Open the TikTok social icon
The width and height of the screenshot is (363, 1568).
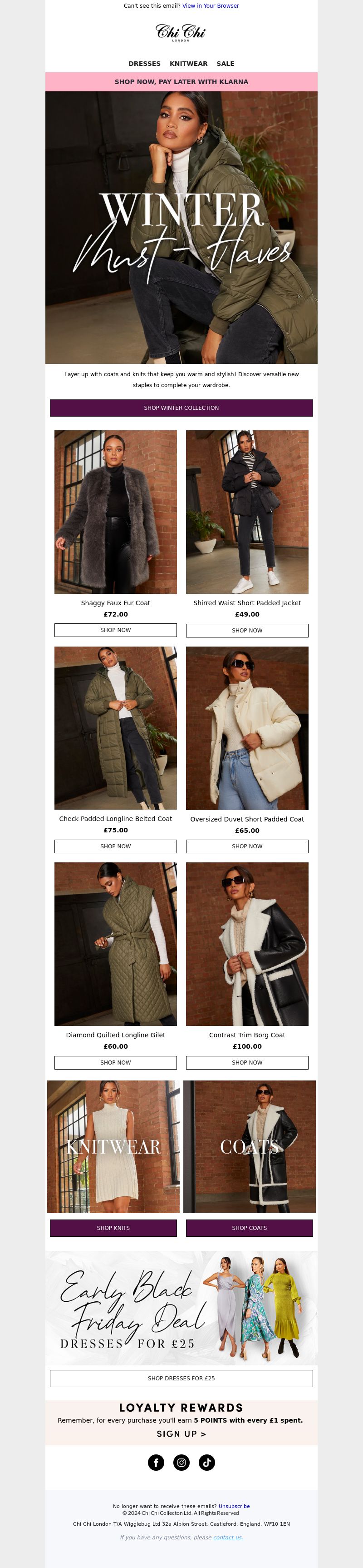point(207,1462)
